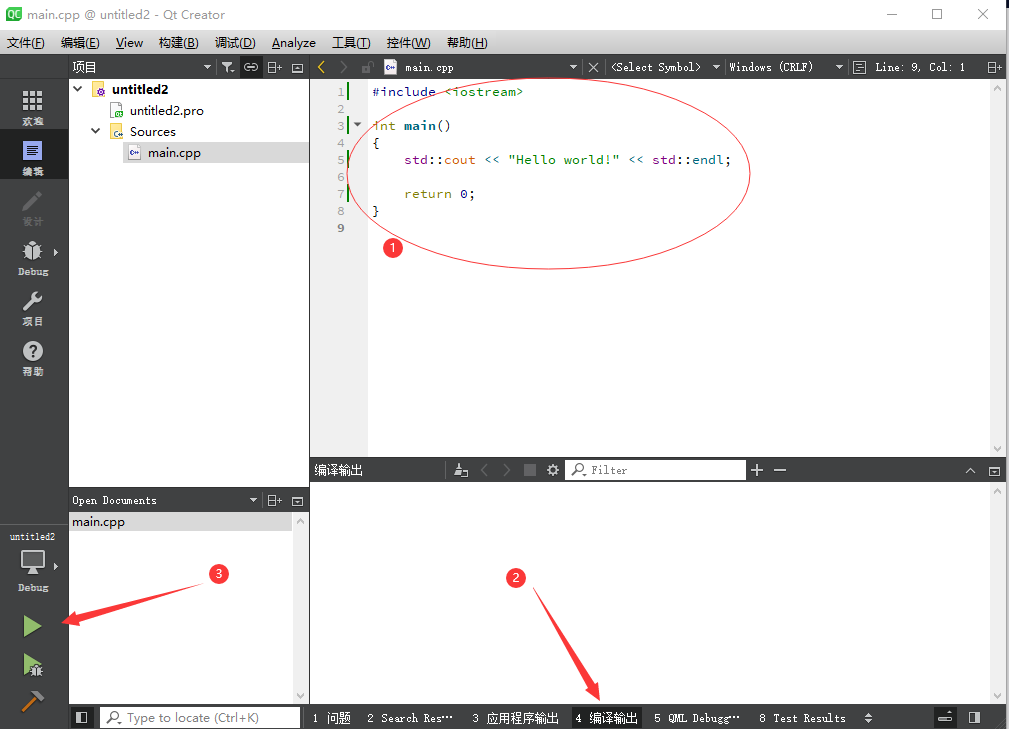Open the 文件(F) menu
The height and width of the screenshot is (729, 1009).
click(26, 42)
